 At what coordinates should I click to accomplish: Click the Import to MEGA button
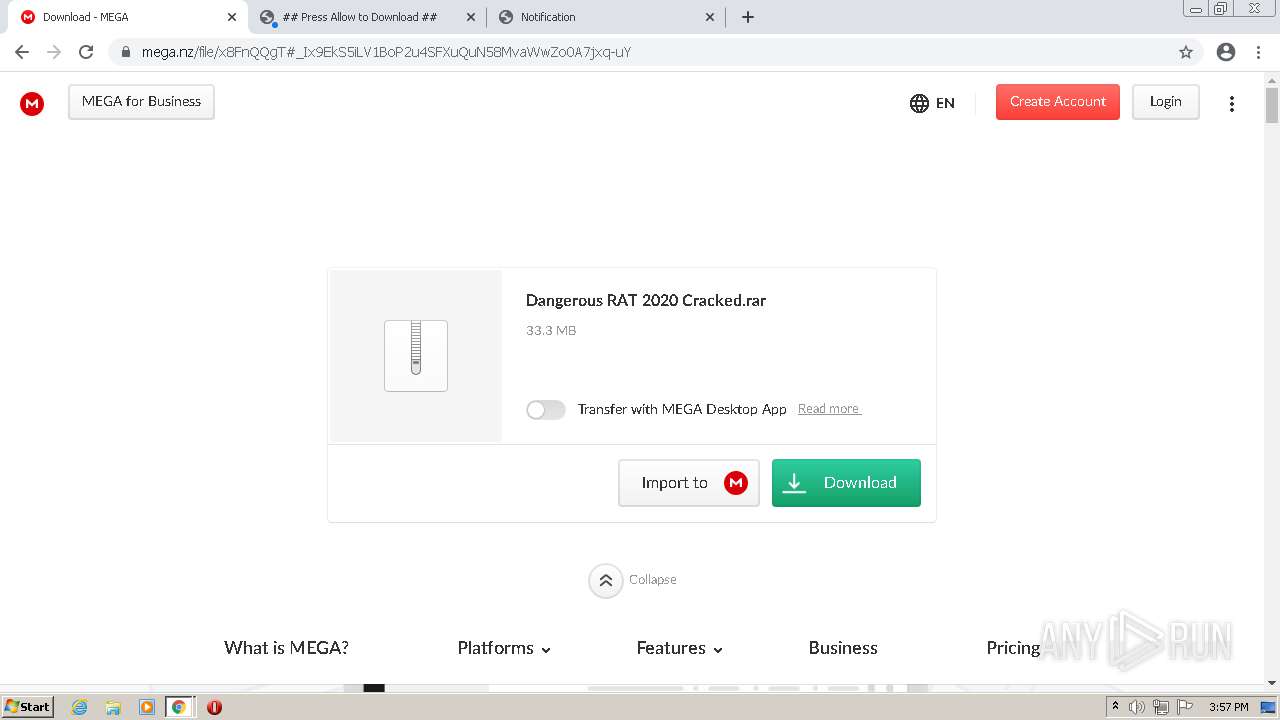tap(689, 483)
